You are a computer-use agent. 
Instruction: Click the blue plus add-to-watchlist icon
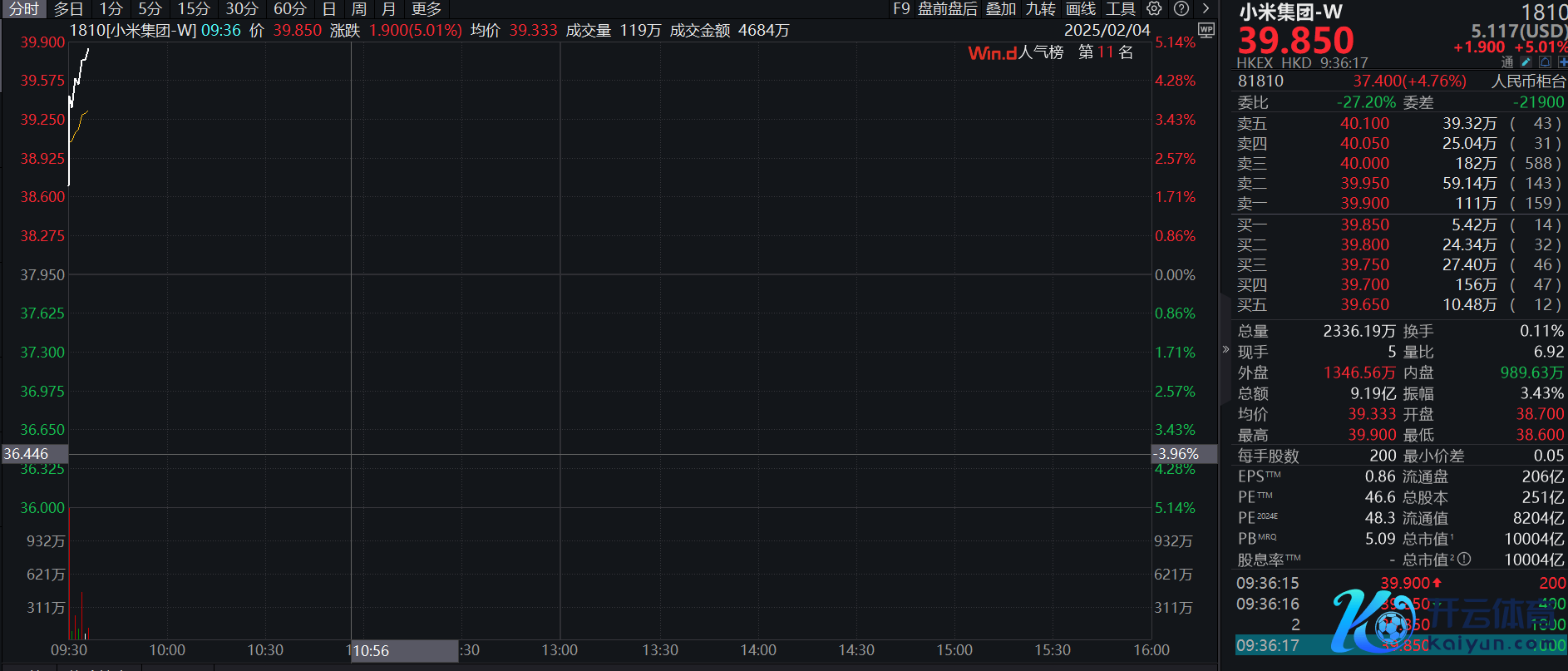coord(1562,62)
